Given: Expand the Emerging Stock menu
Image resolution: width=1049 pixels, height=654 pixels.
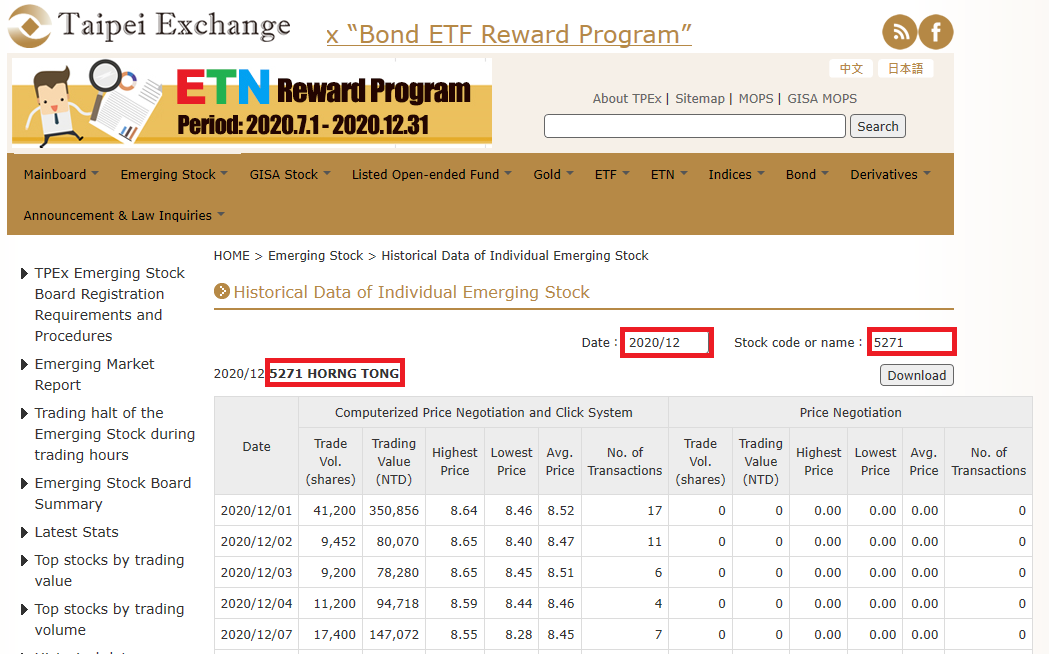Looking at the screenshot, I should point(174,174).
